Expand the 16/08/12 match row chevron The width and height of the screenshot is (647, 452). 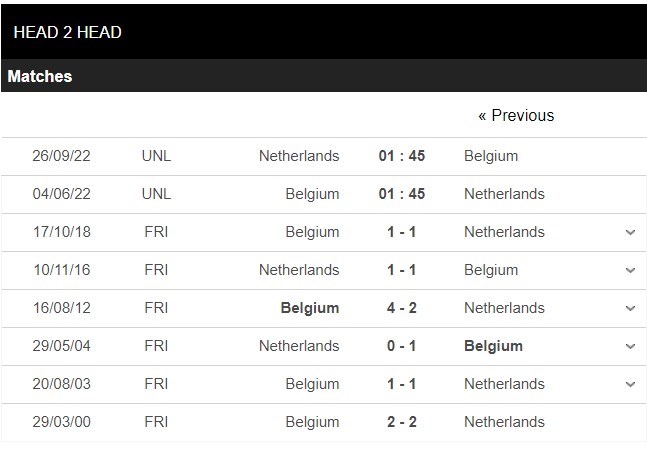pyautogui.click(x=630, y=308)
